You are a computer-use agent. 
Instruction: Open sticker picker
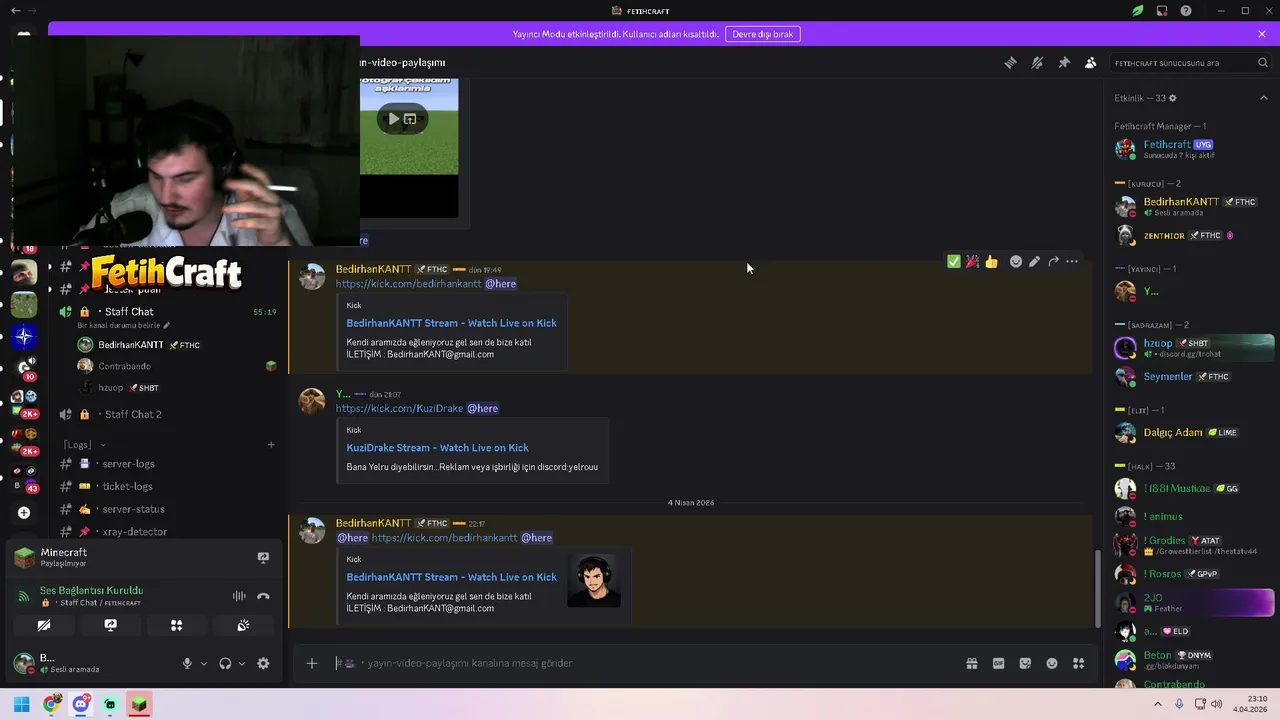1025,663
